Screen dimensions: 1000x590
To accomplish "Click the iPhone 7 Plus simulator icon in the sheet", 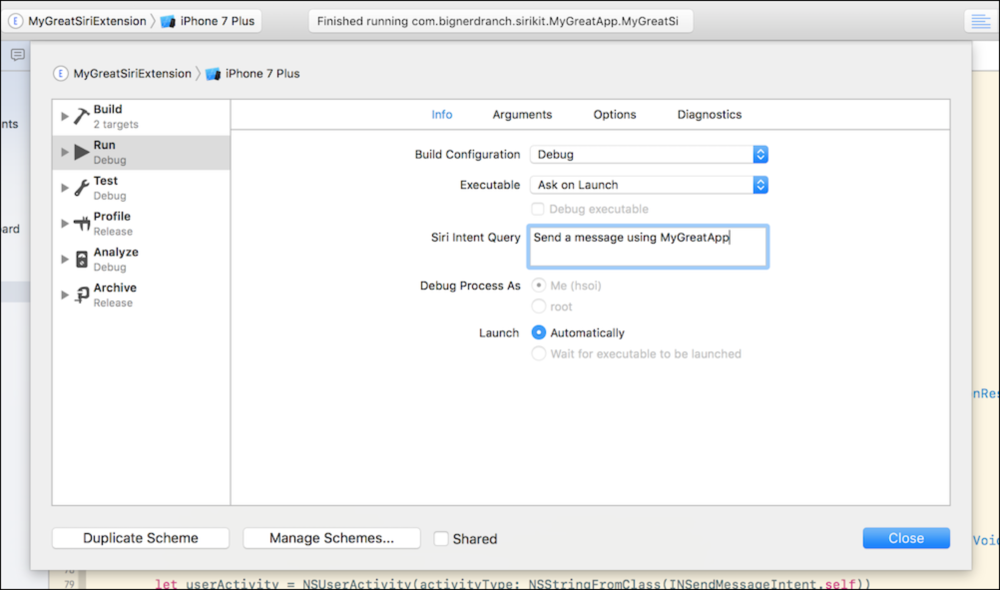I will point(213,74).
